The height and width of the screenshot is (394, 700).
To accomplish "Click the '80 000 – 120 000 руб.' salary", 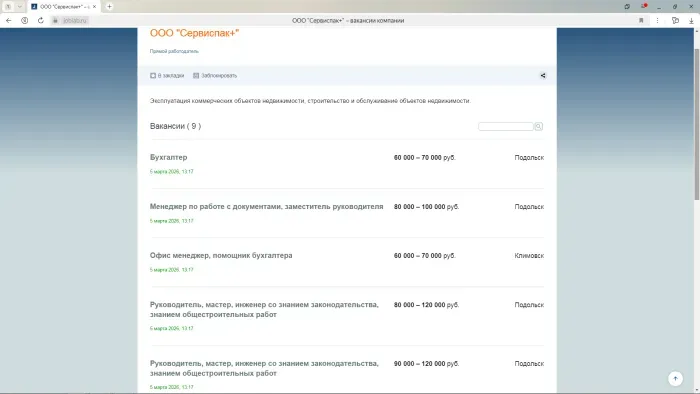I will click(x=426, y=305).
